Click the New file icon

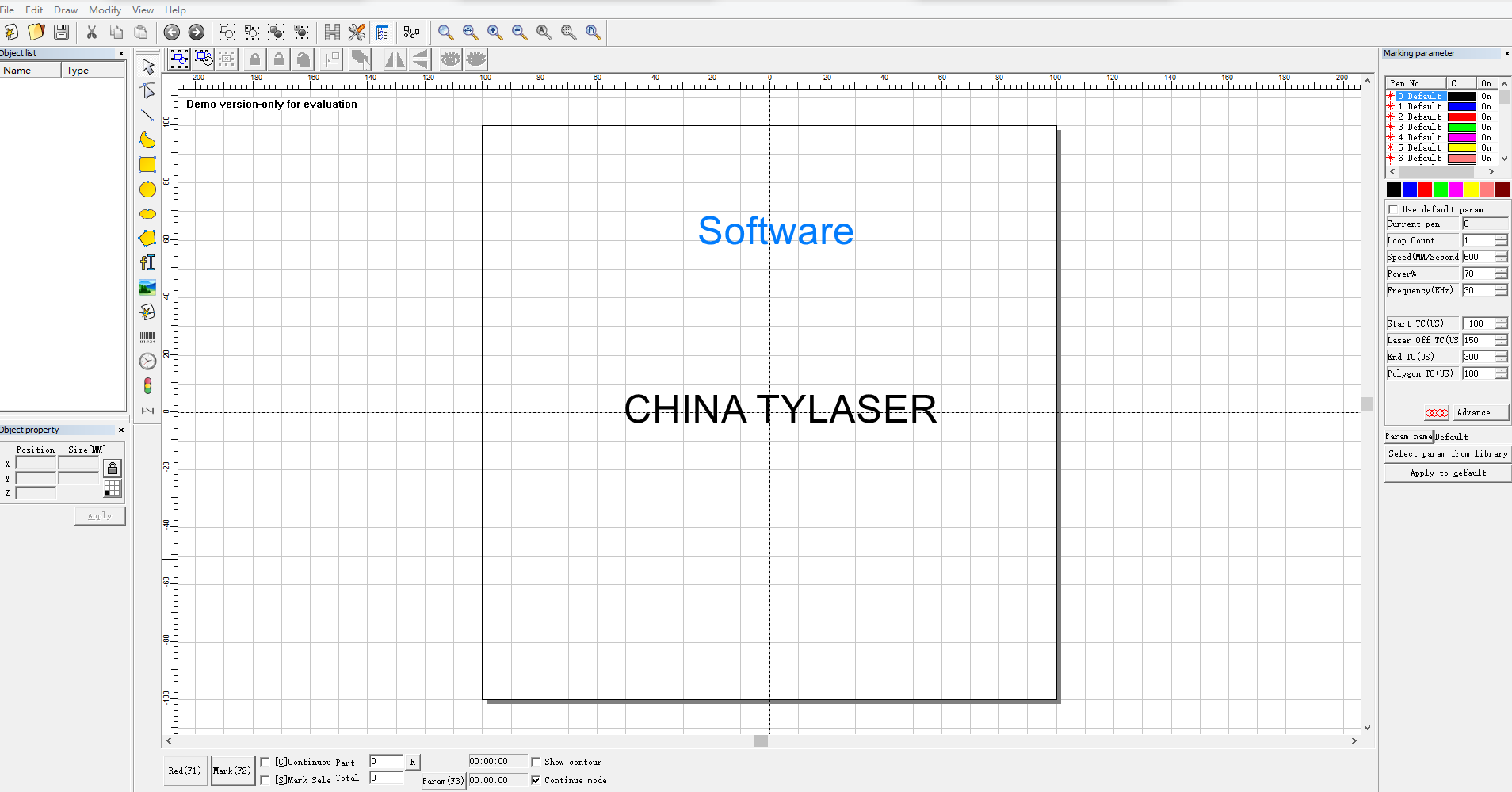(x=11, y=32)
